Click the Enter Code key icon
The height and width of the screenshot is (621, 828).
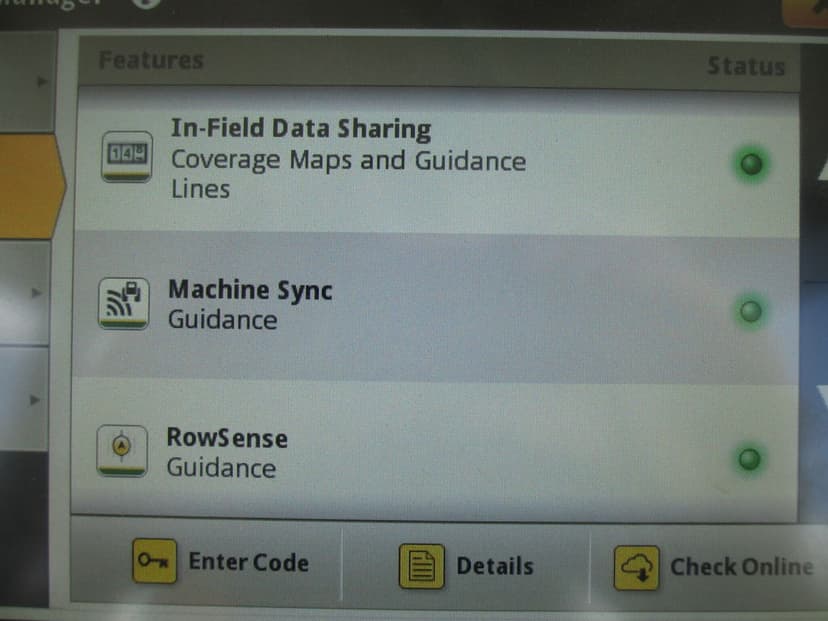pos(154,561)
